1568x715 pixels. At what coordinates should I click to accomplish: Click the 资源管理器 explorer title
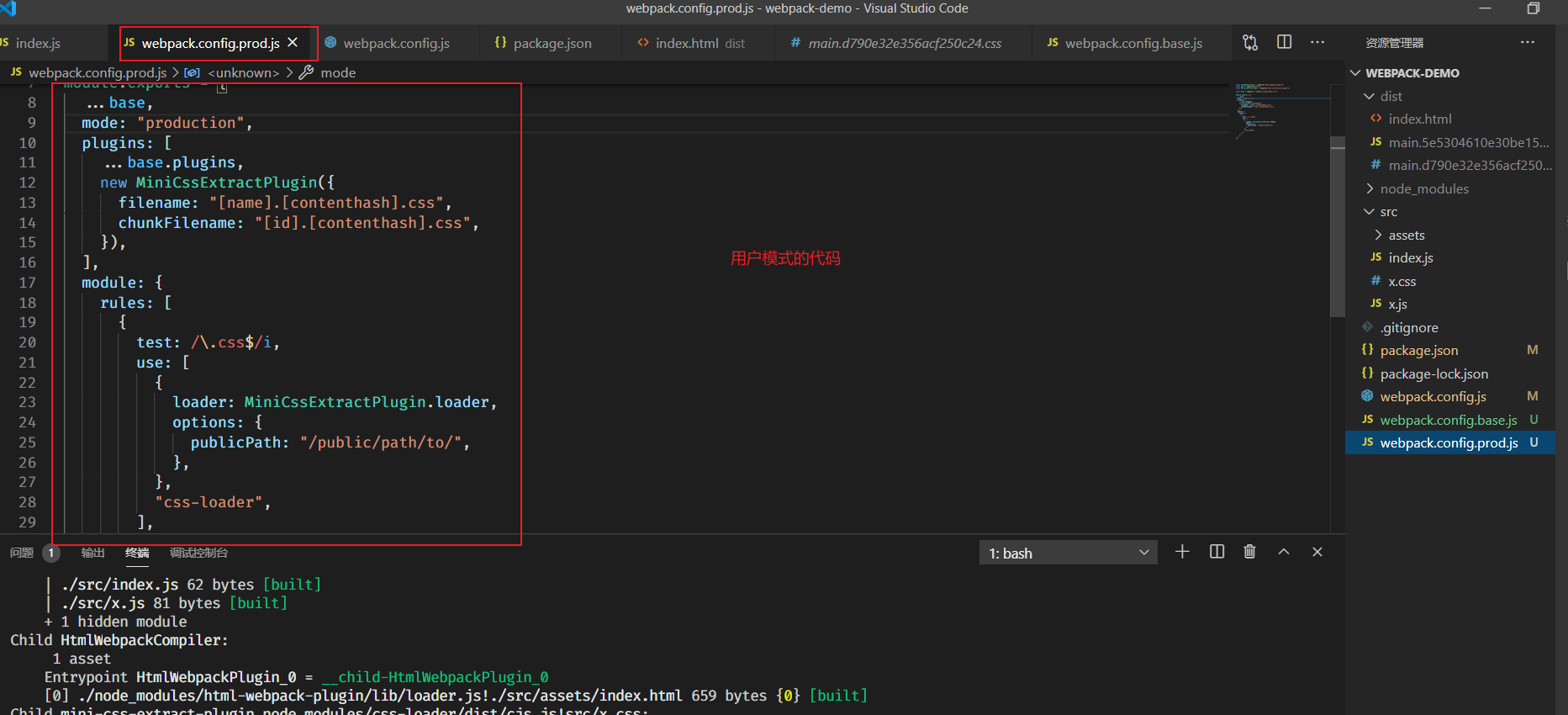[1394, 43]
